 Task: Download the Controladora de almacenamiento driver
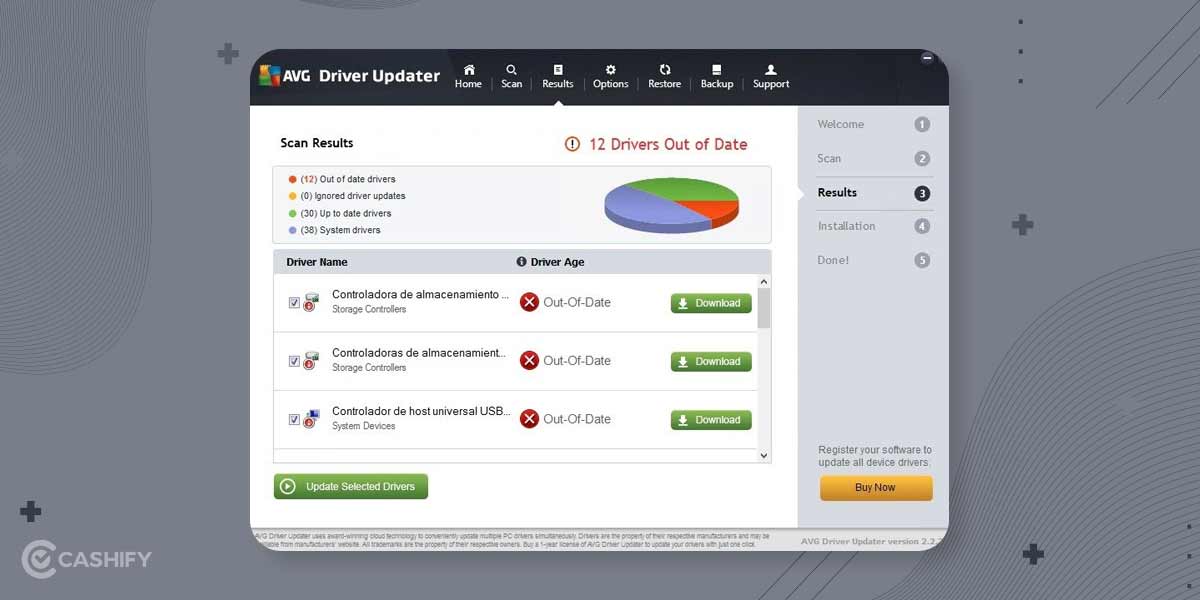point(710,302)
